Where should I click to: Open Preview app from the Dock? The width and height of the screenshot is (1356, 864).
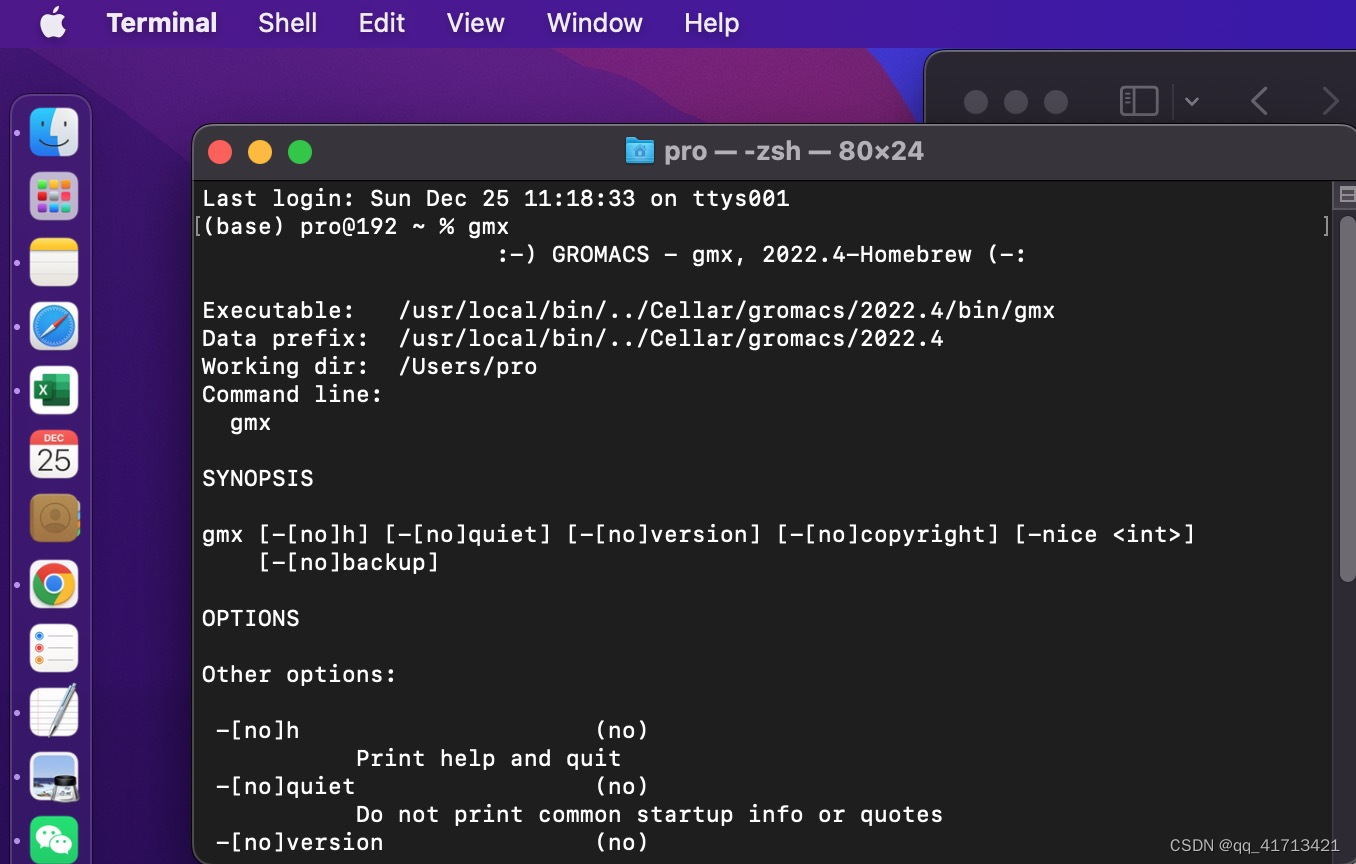click(x=54, y=777)
